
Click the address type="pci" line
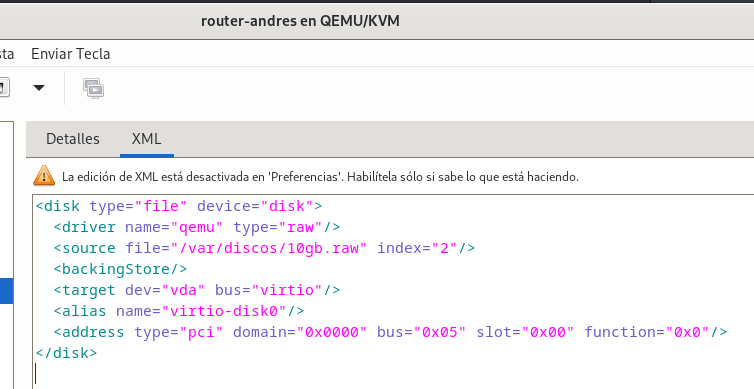point(390,332)
